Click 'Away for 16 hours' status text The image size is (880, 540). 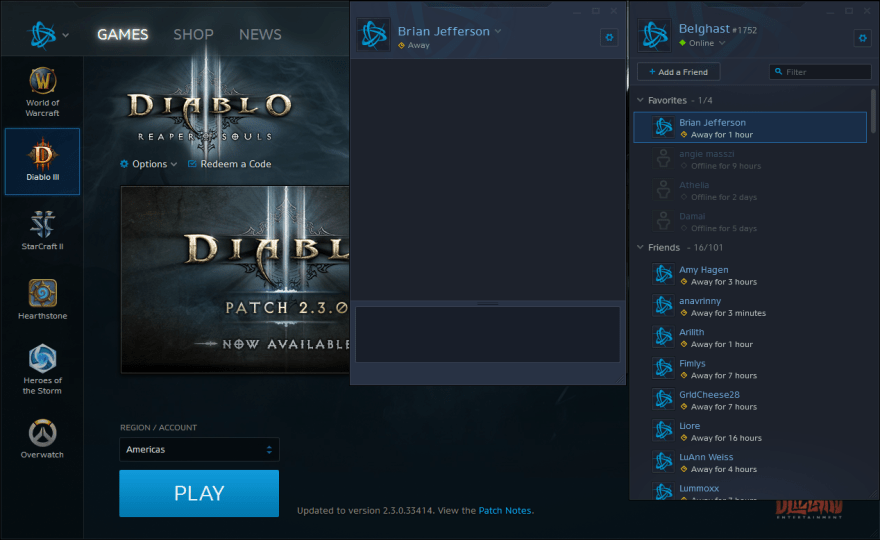coord(726,438)
